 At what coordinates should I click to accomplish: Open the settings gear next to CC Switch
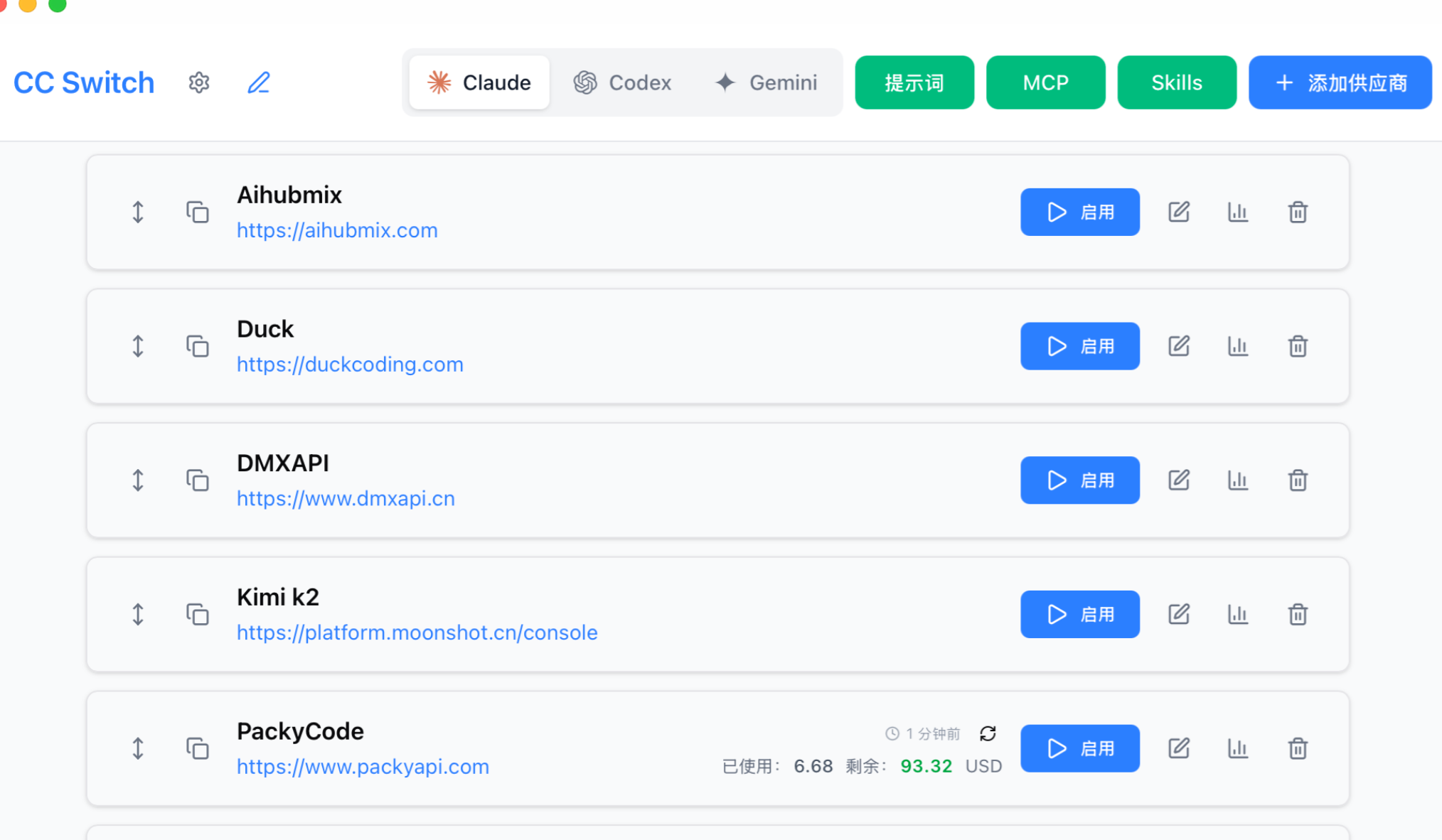[x=199, y=82]
